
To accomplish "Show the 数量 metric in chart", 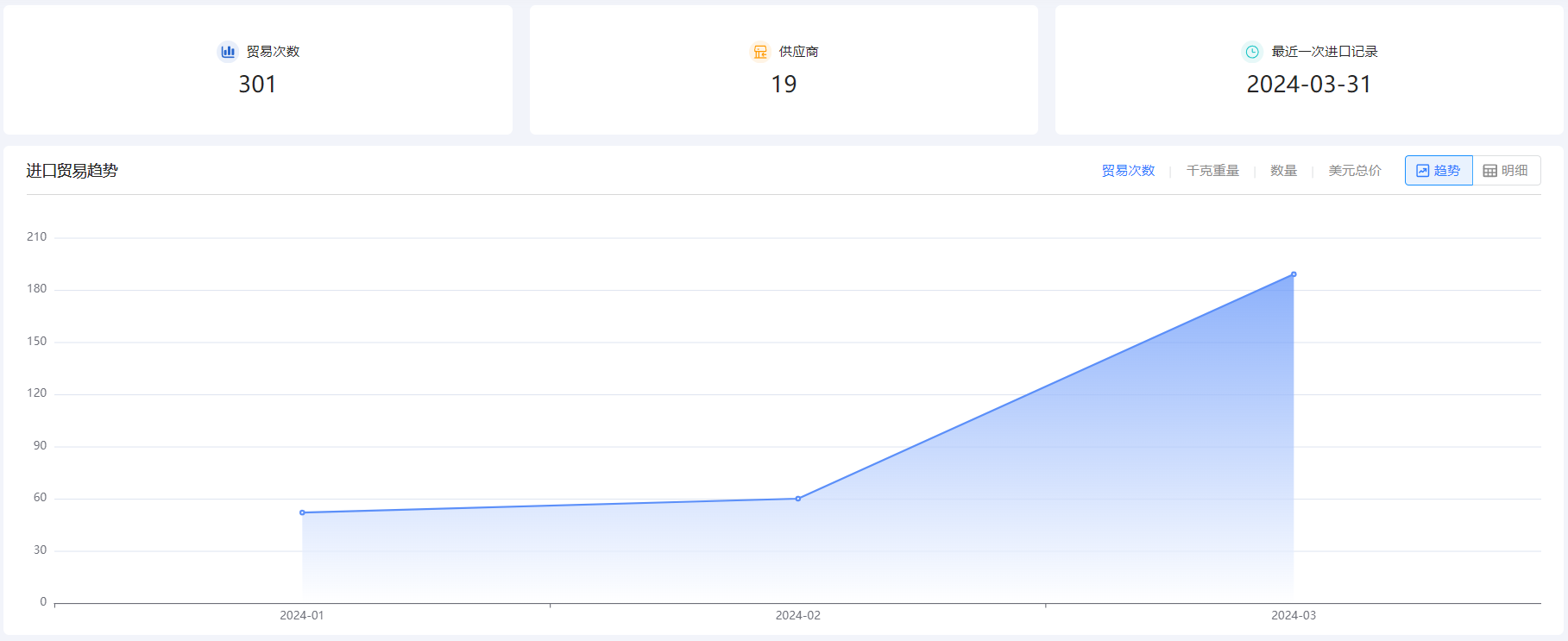I will click(1283, 171).
